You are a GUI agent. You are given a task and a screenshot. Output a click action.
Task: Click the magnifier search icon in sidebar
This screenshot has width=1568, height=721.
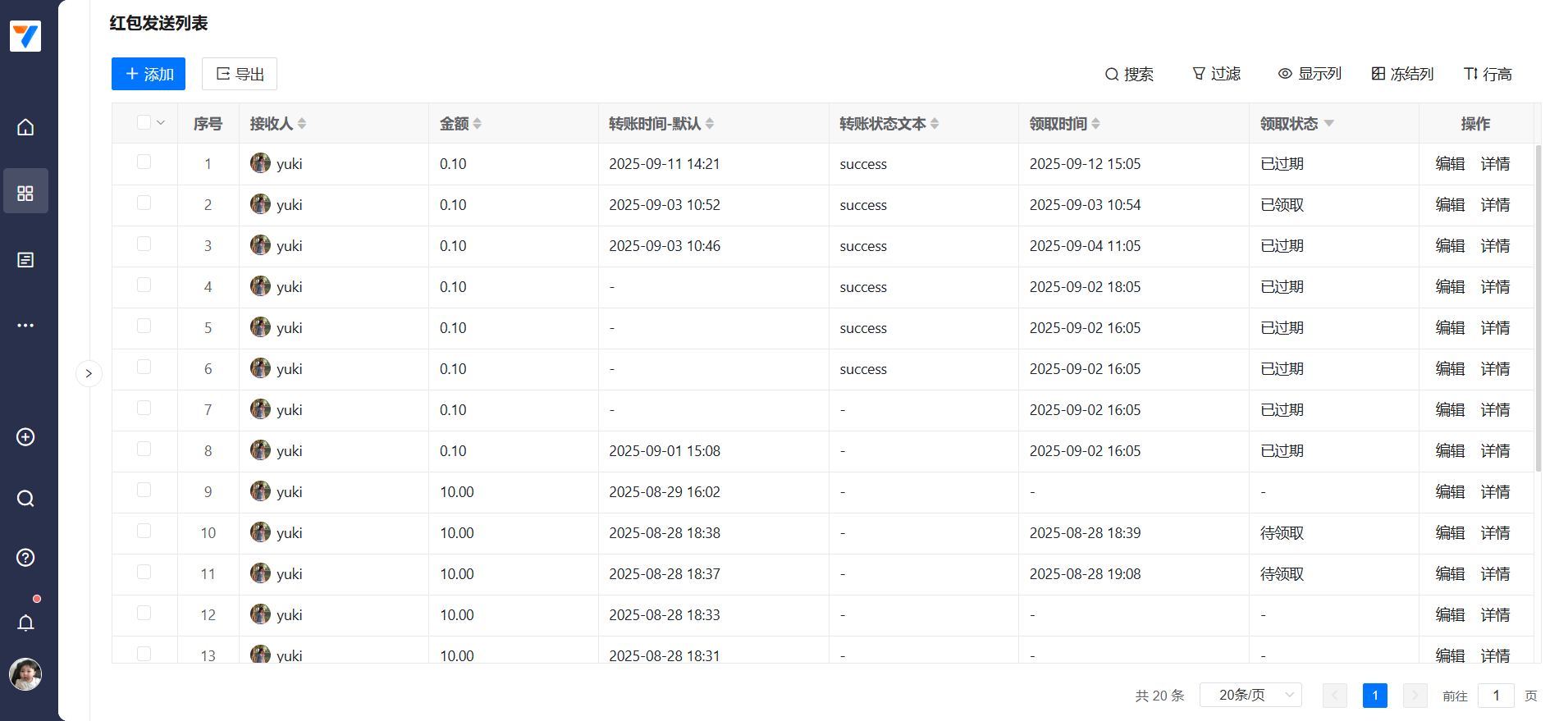pyautogui.click(x=25, y=499)
